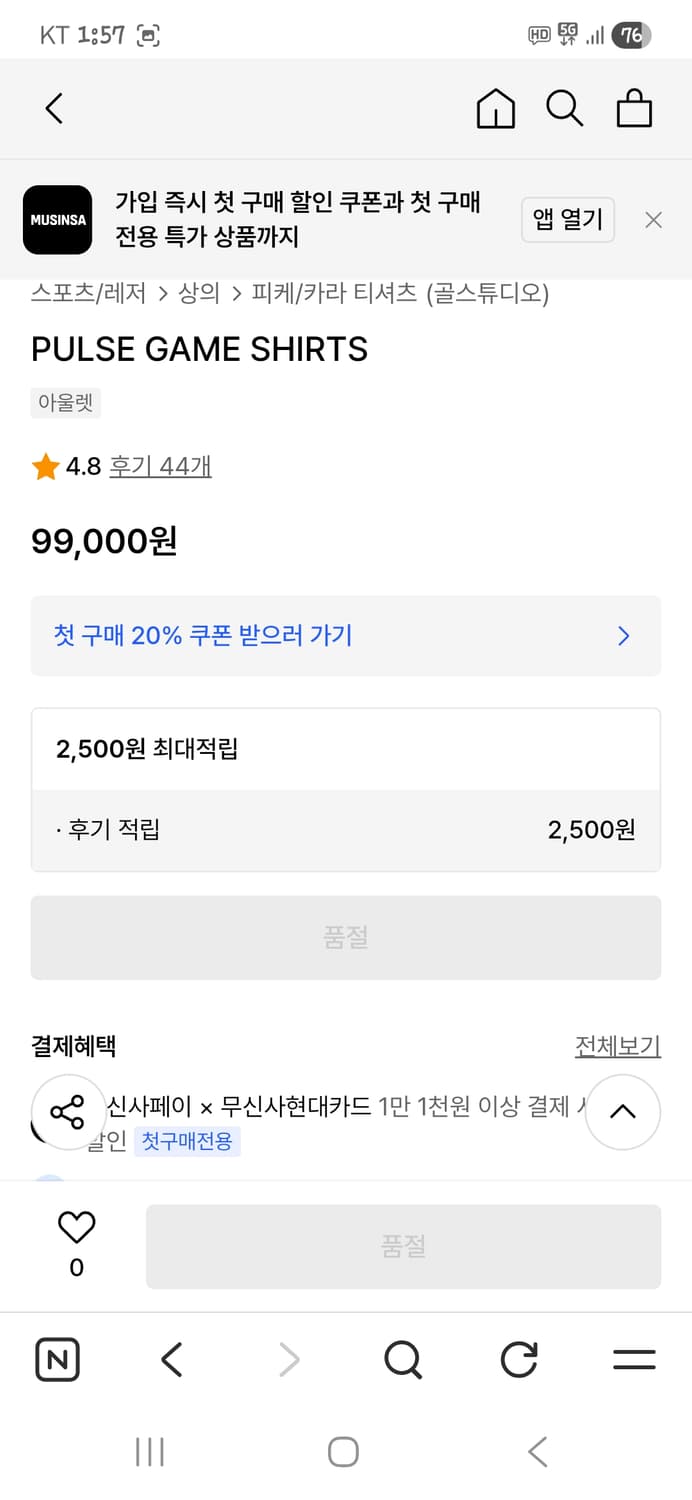This screenshot has height=1500, width=692.
Task: Collapse the page using the scroll-to-top chevron
Action: point(623,1112)
